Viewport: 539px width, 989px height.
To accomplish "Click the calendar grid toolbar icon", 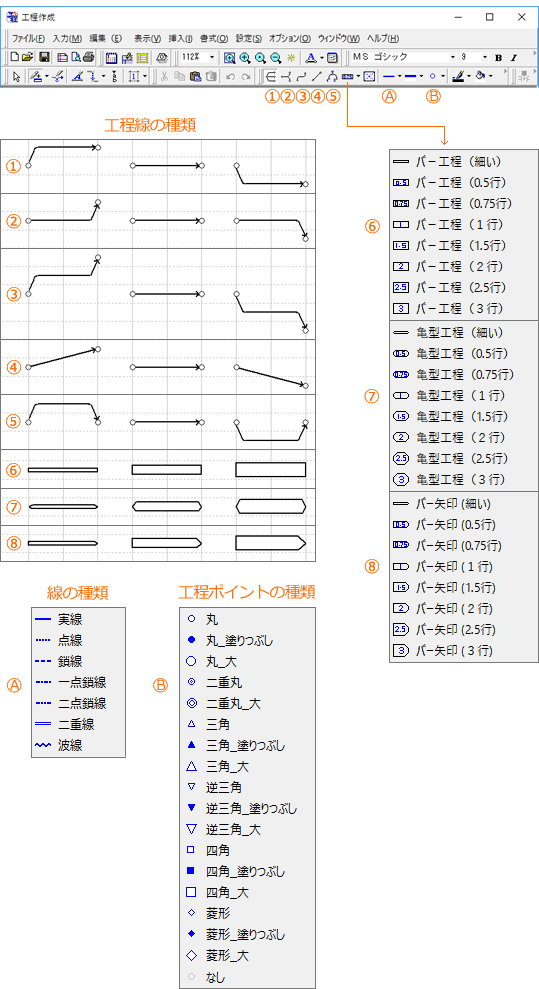I will tap(111, 57).
